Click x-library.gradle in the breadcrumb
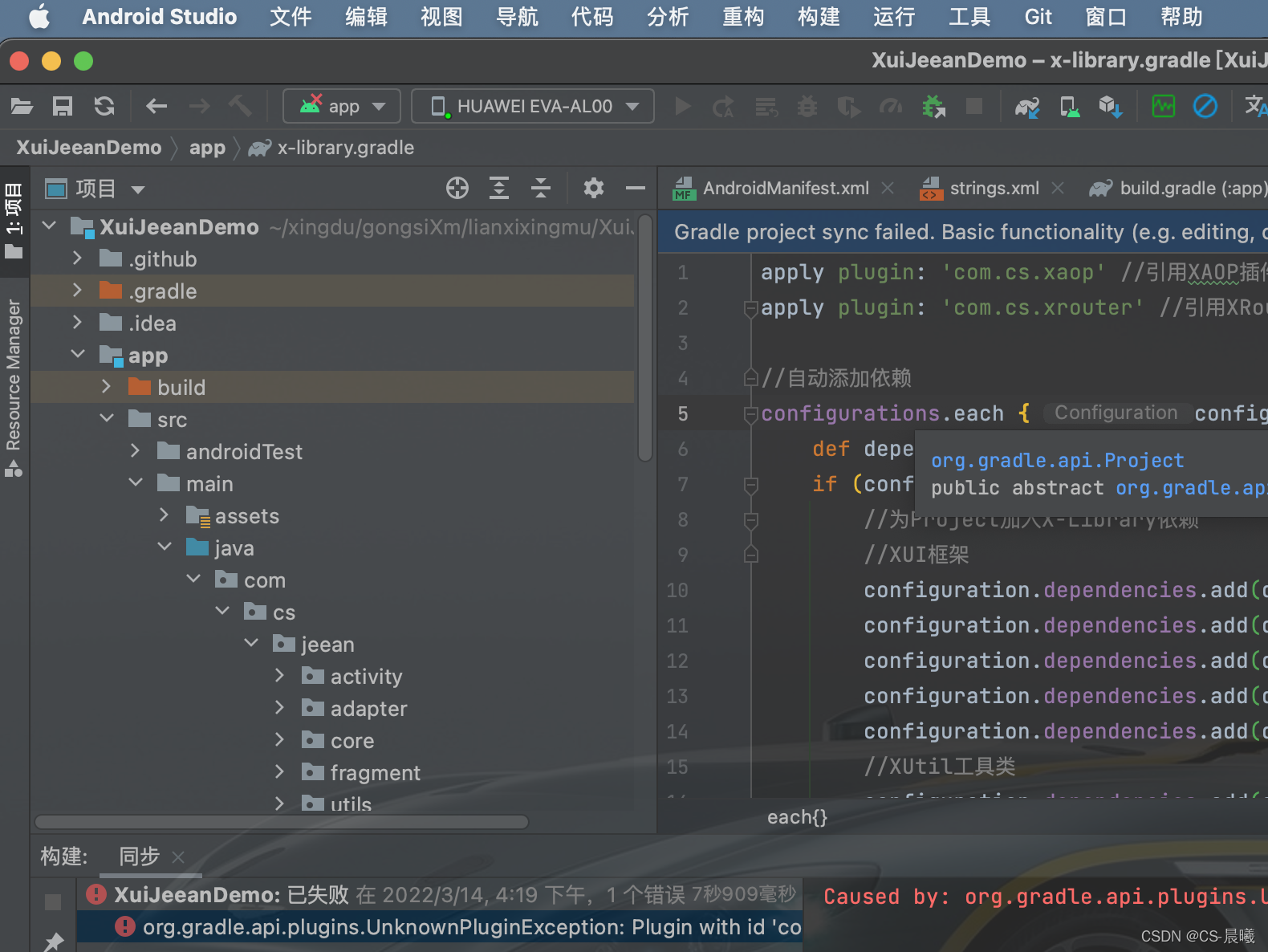 tap(346, 148)
